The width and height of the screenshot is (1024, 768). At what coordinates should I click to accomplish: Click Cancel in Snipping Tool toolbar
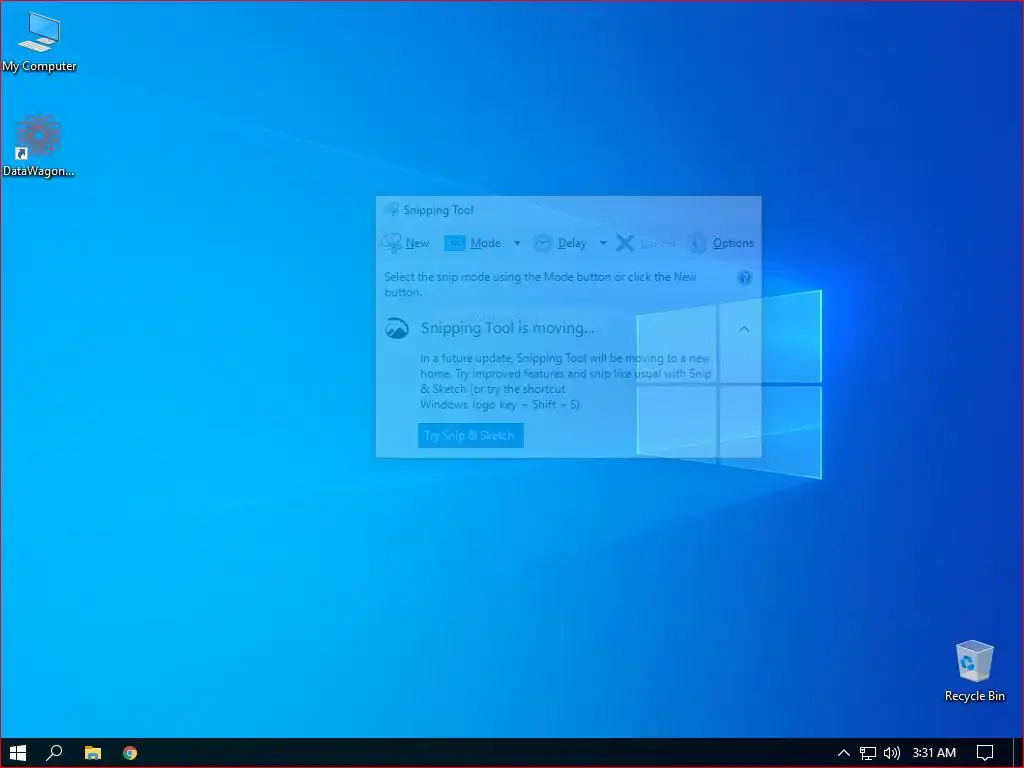(x=646, y=243)
